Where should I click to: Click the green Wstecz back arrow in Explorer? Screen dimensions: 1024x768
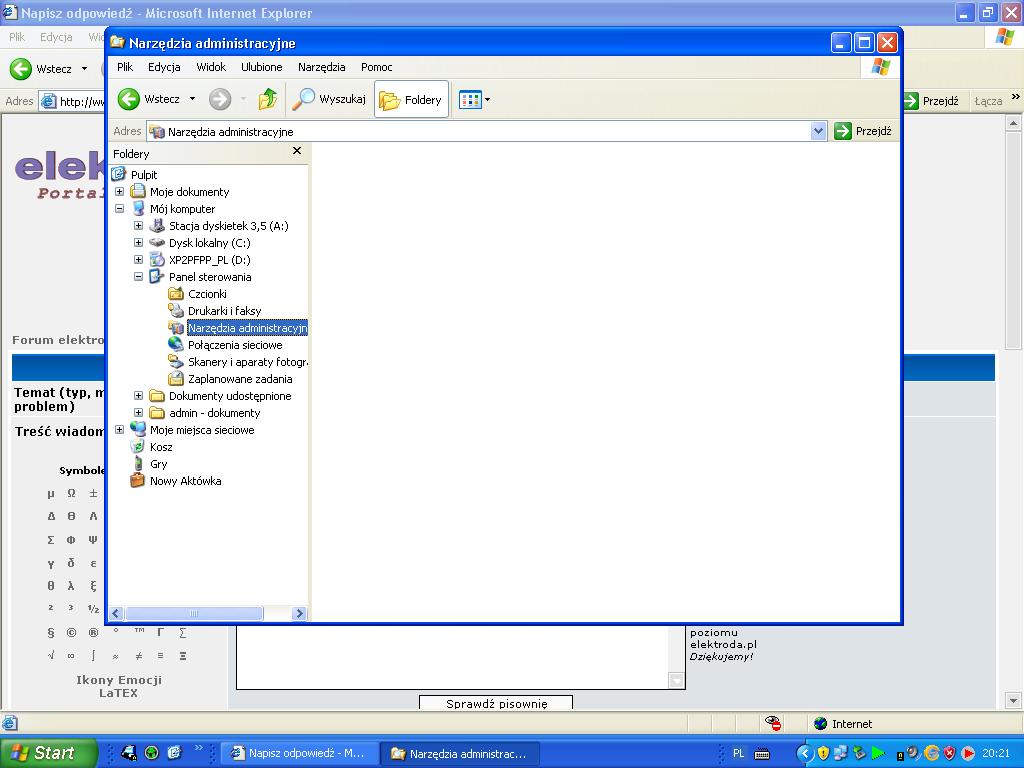129,99
